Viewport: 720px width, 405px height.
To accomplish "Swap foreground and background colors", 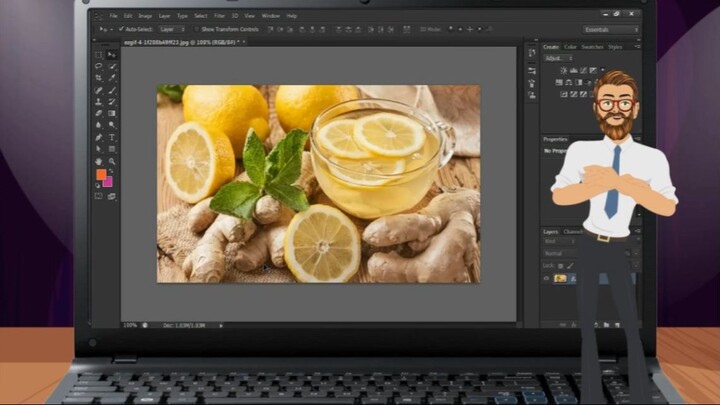I will 111,171.
